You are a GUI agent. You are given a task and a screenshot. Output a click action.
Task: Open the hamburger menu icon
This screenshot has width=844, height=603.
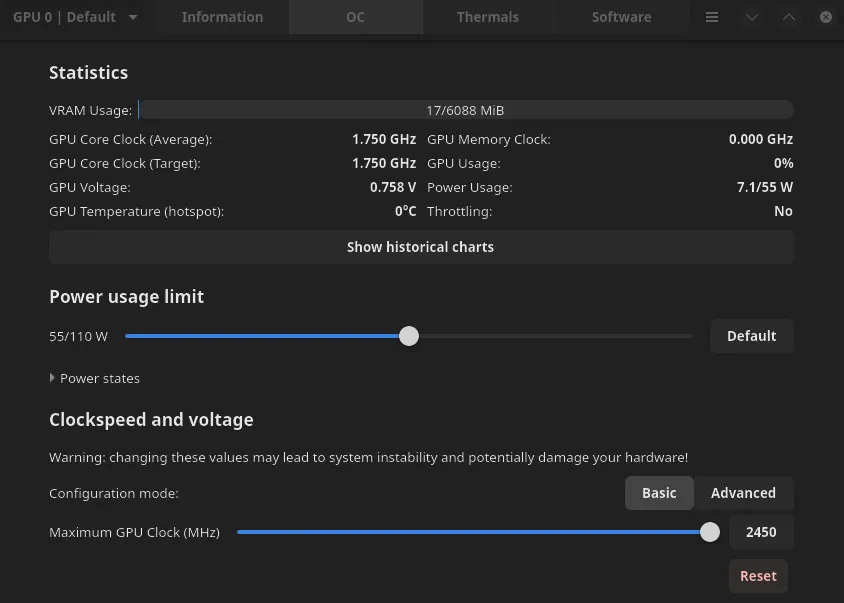712,17
